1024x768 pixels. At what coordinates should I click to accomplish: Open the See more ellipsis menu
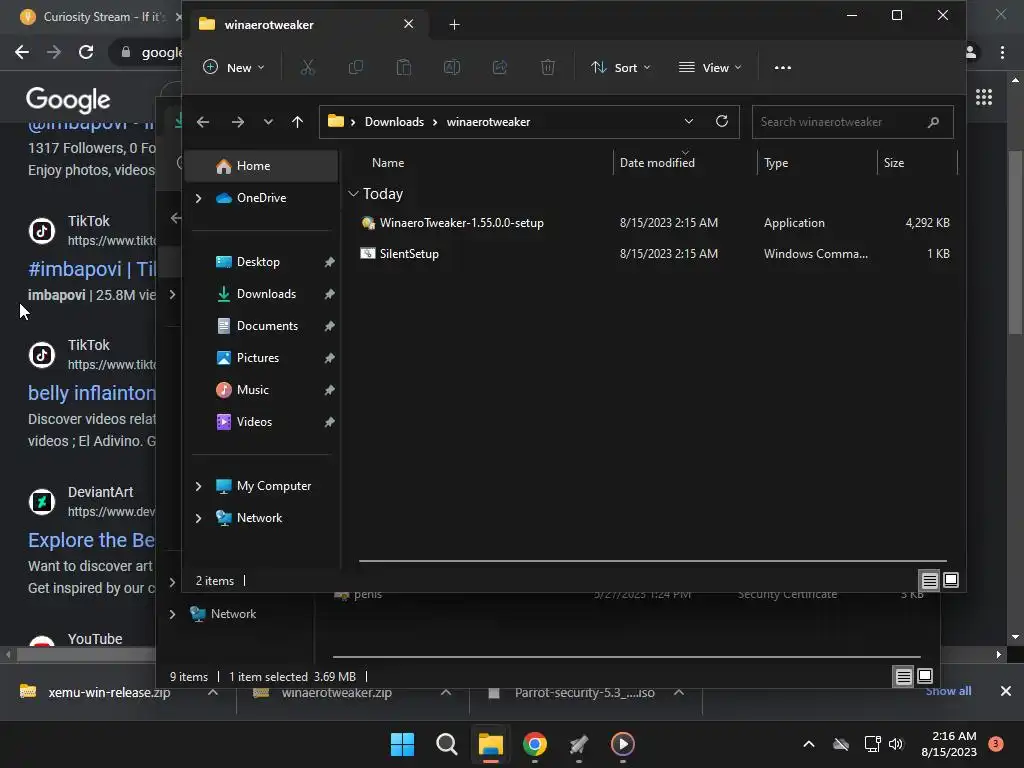click(x=782, y=67)
